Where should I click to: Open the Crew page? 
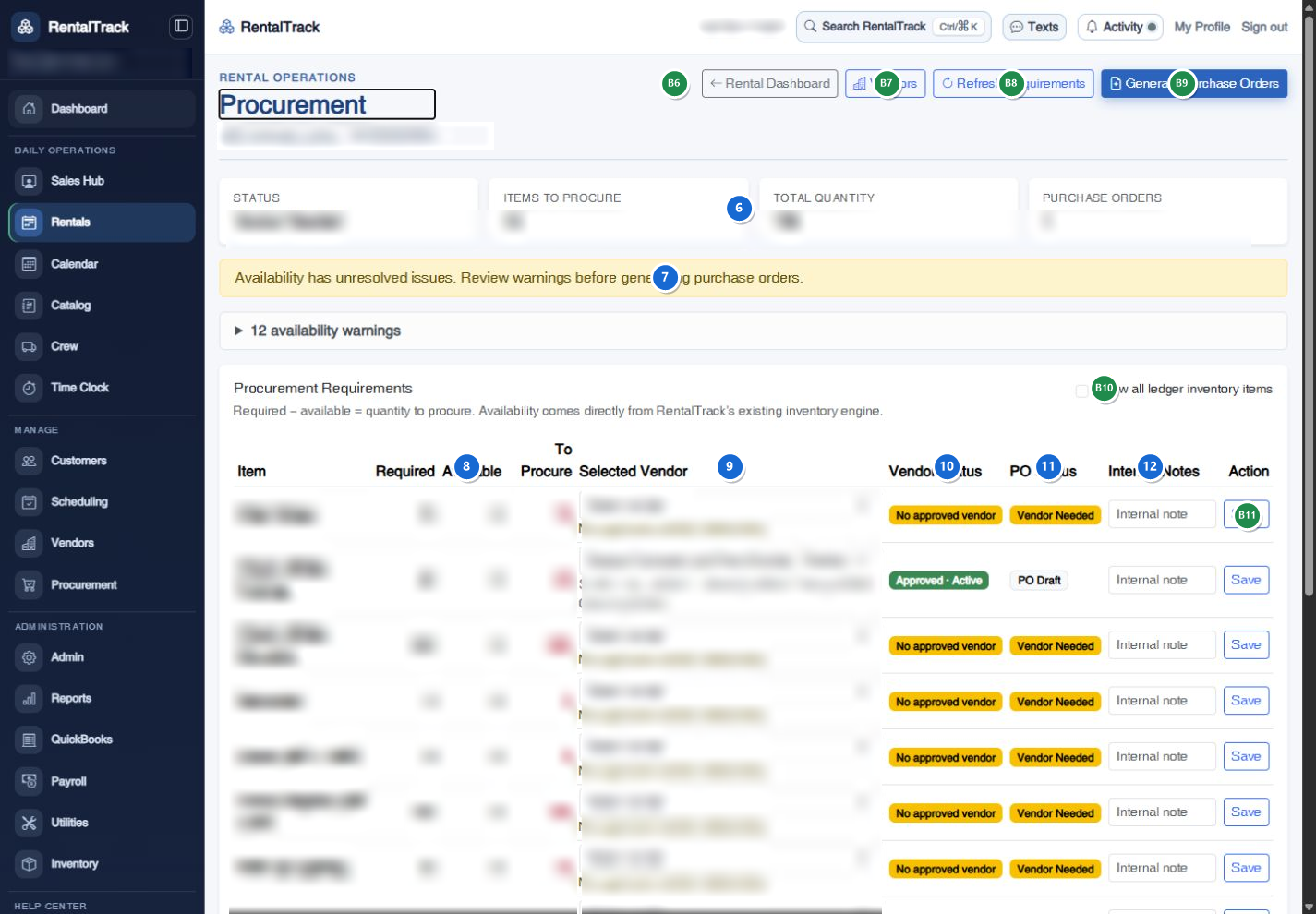click(102, 346)
